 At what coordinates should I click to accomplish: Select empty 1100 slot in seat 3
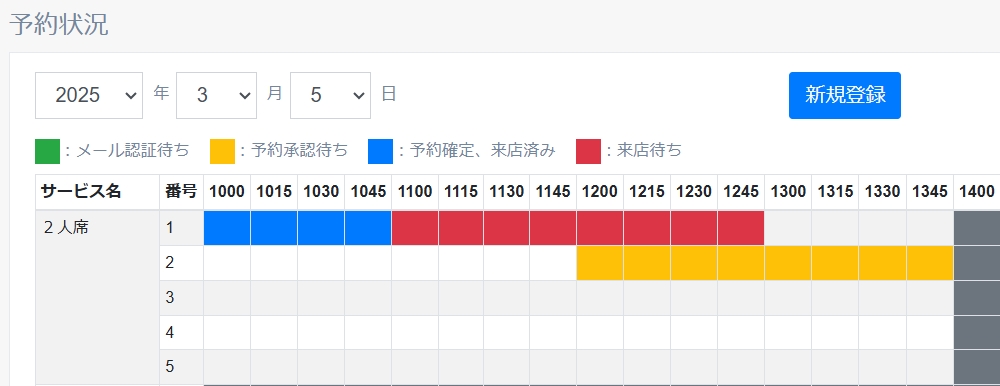(415, 297)
